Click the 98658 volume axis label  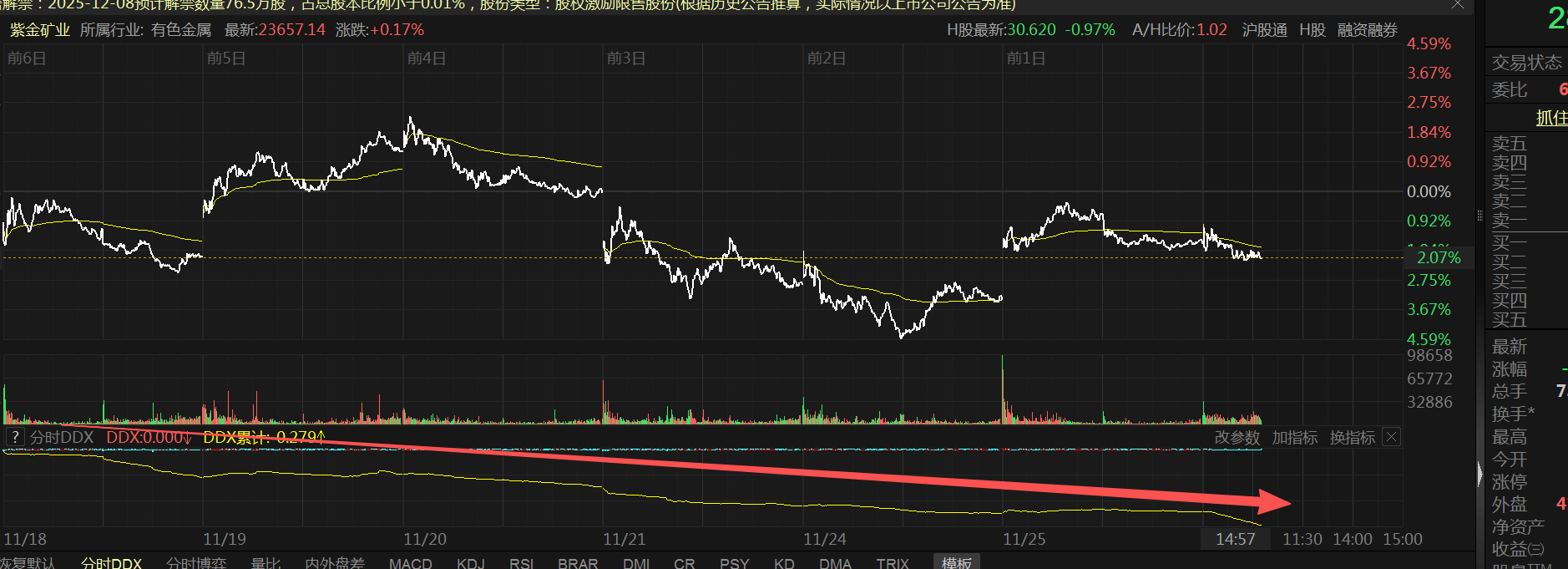[x=1429, y=355]
